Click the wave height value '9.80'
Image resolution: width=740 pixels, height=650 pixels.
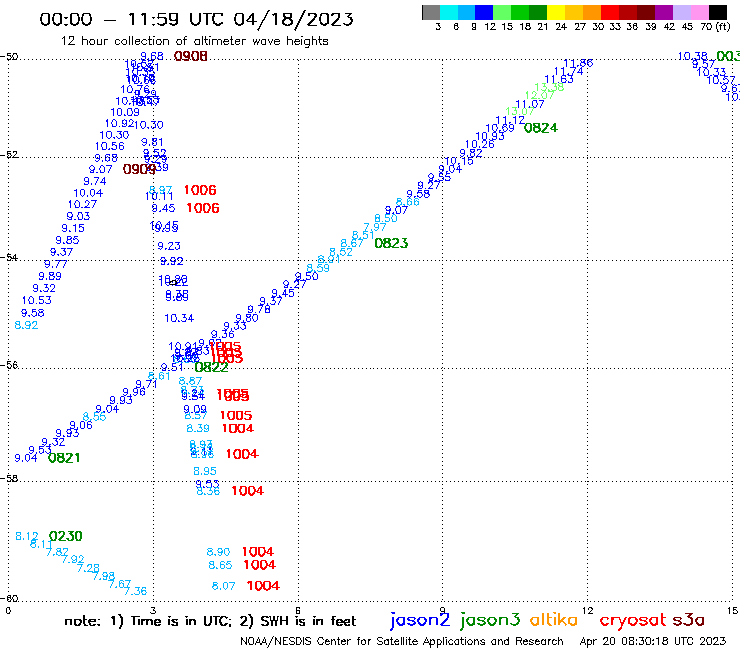tap(247, 318)
